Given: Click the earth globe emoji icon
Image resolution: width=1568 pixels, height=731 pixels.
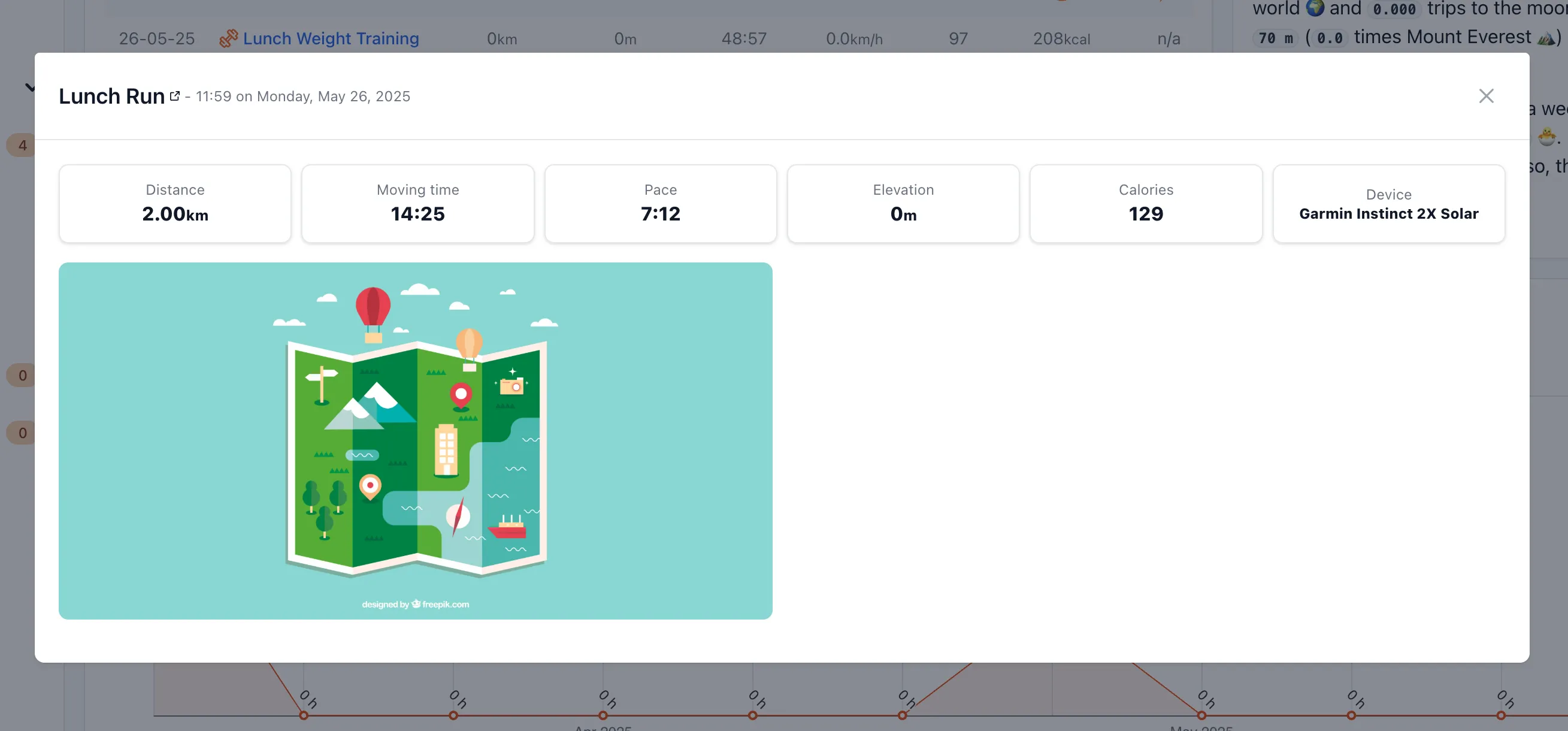Looking at the screenshot, I should (x=1315, y=8).
